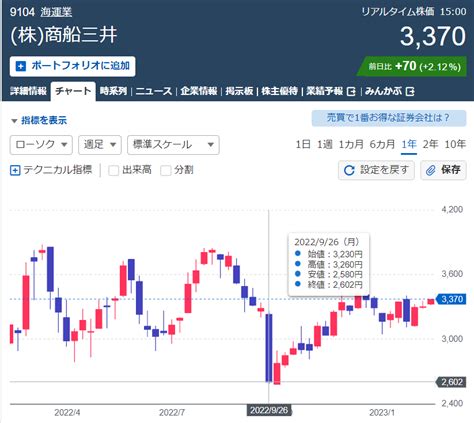Click the 2022/4 axis label
The image size is (474, 423).
click(x=67, y=413)
